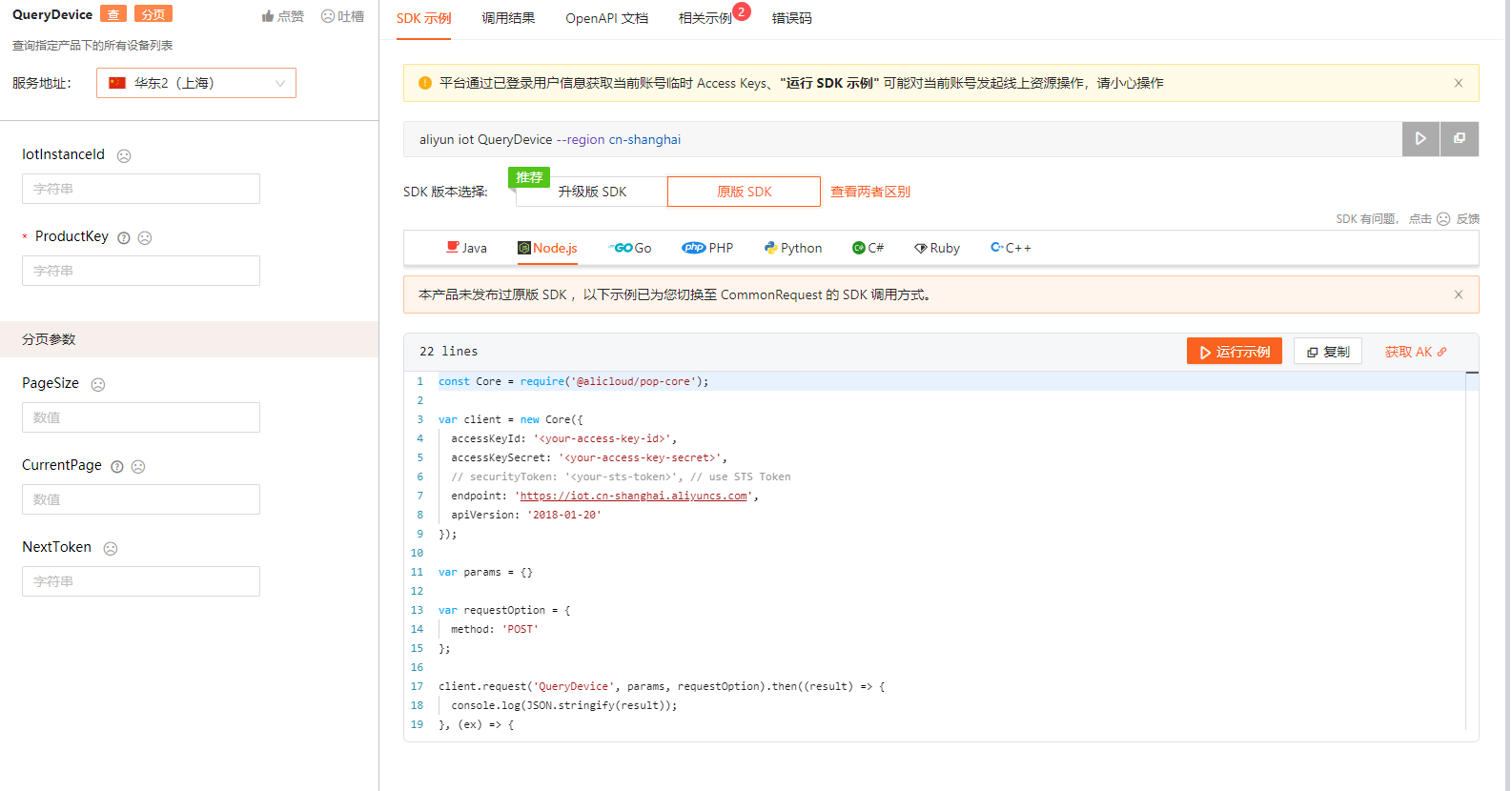
Task: Click the thumbs-up 点赞 icon
Action: (268, 16)
